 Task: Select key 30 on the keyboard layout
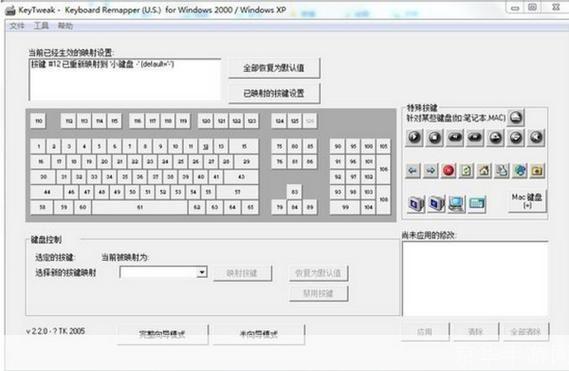pos(43,177)
